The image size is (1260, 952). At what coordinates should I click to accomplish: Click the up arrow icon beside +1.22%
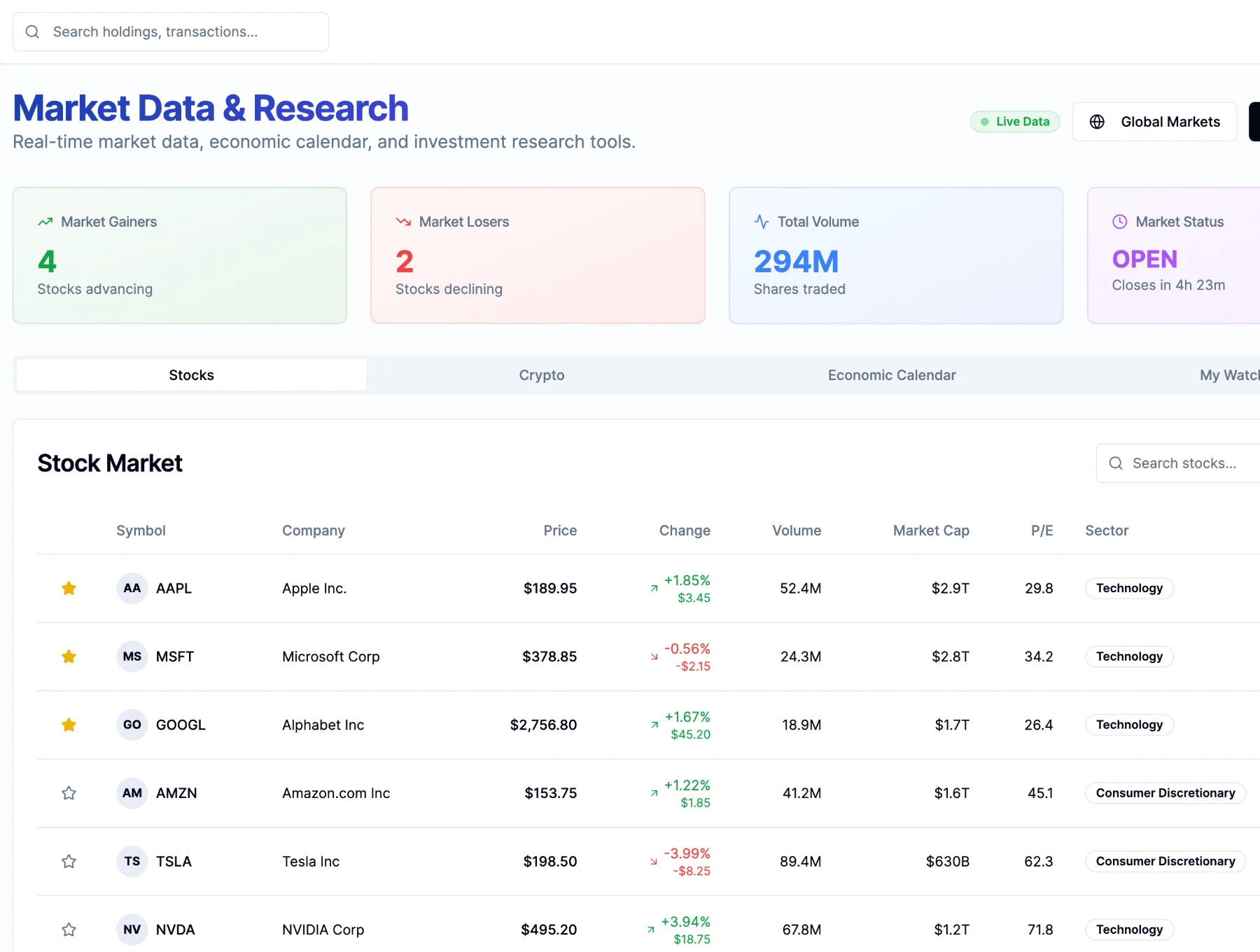coord(654,793)
